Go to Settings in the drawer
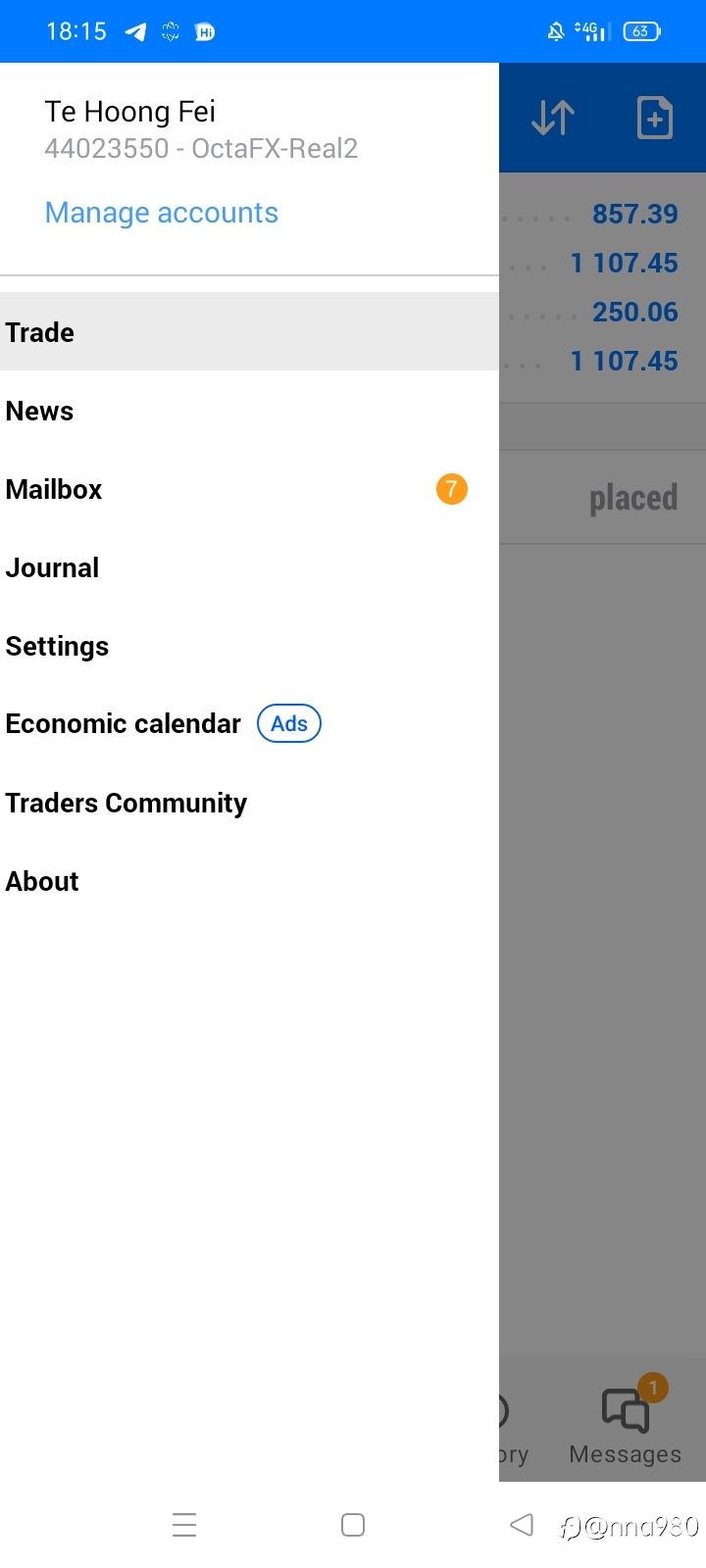This screenshot has width=706, height=1568. tap(249, 646)
